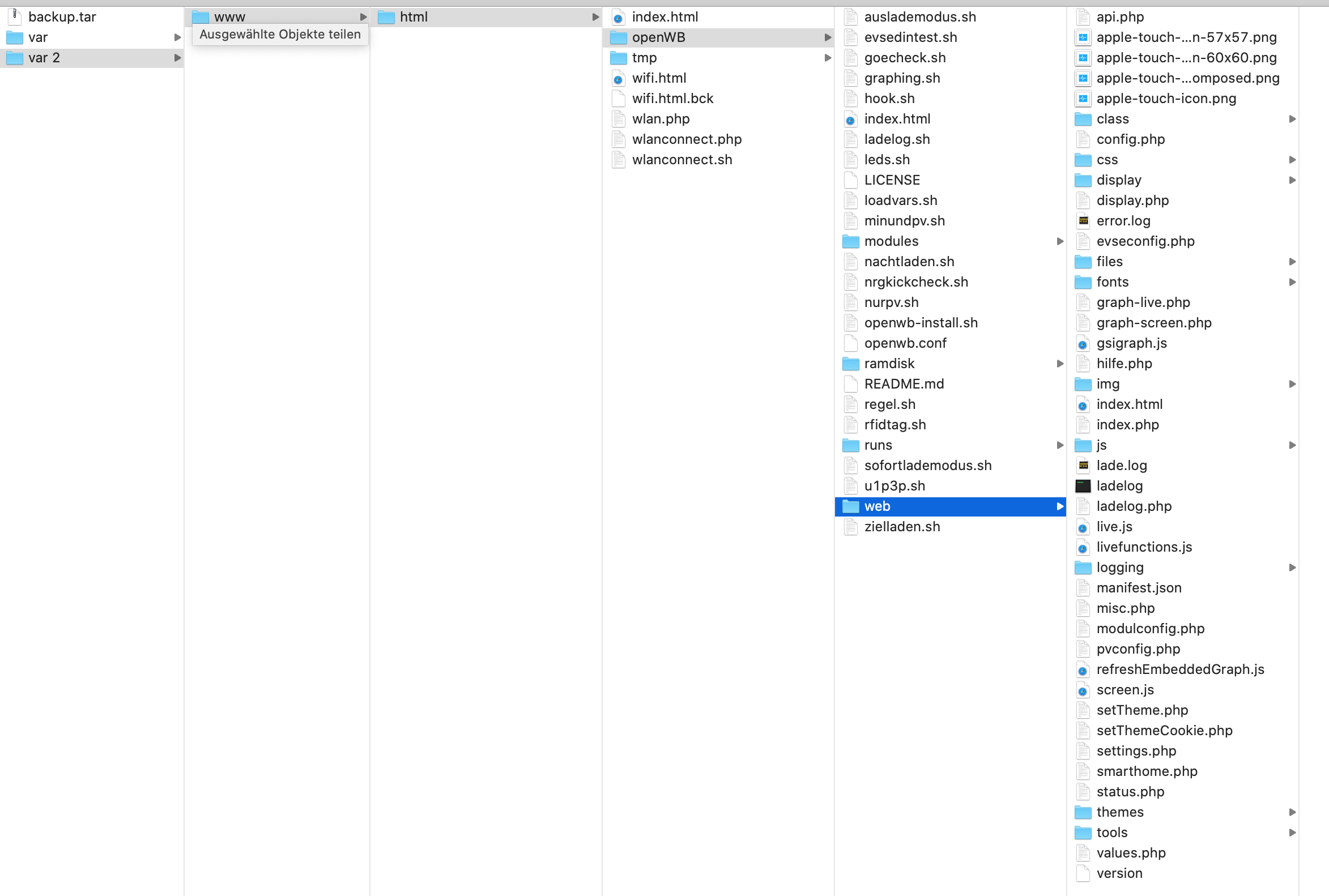Select the ladelog terminal file icon
Image resolution: width=1329 pixels, height=896 pixels.
1083,486
